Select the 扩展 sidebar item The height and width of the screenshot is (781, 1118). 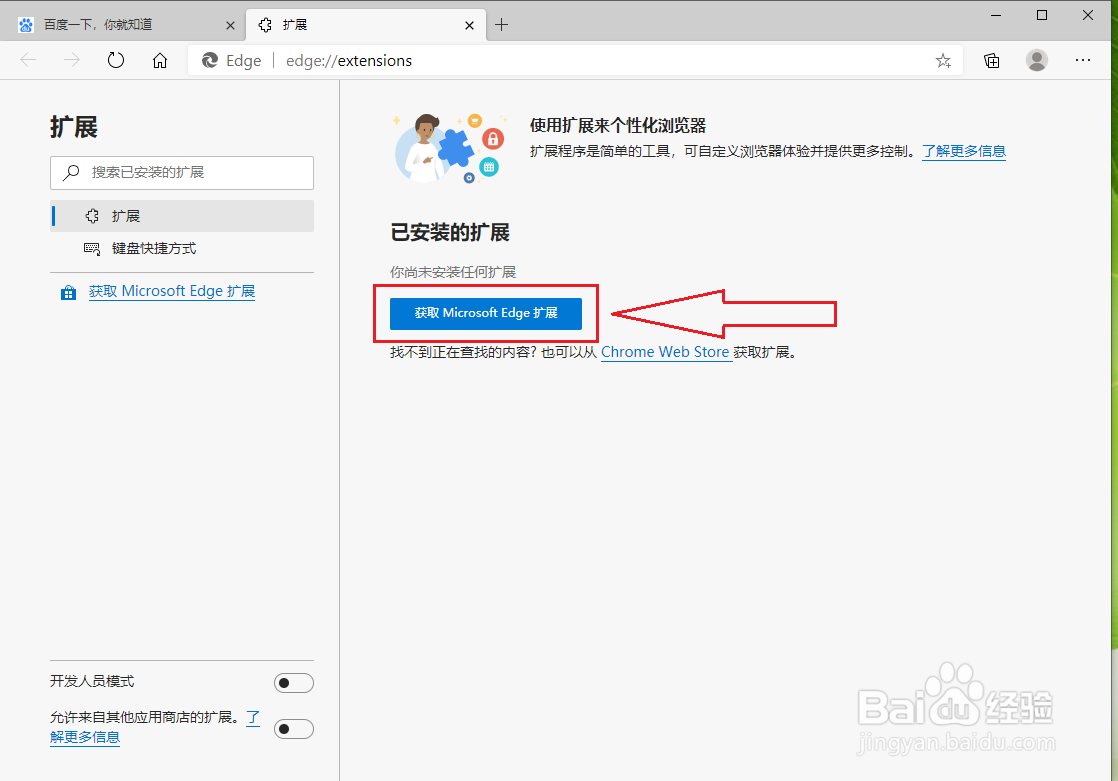[182, 216]
